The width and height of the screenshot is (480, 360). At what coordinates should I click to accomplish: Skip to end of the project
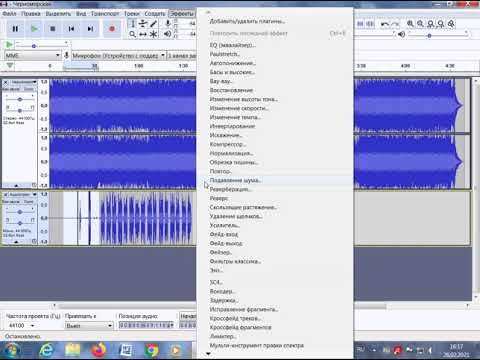(x=90, y=29)
